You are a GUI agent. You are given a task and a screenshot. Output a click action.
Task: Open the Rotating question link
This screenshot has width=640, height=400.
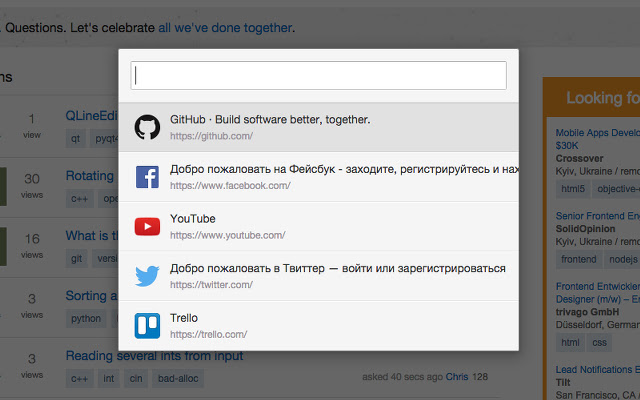[x=91, y=176]
